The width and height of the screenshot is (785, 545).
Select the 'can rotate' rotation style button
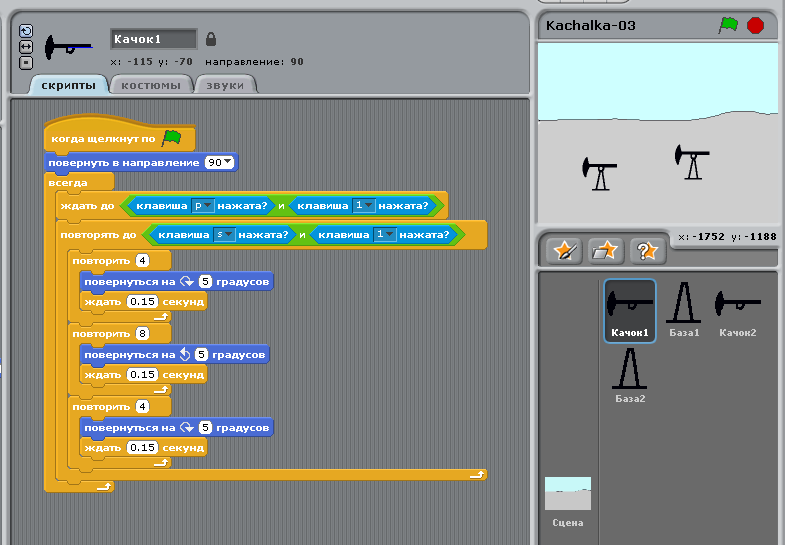(26, 31)
